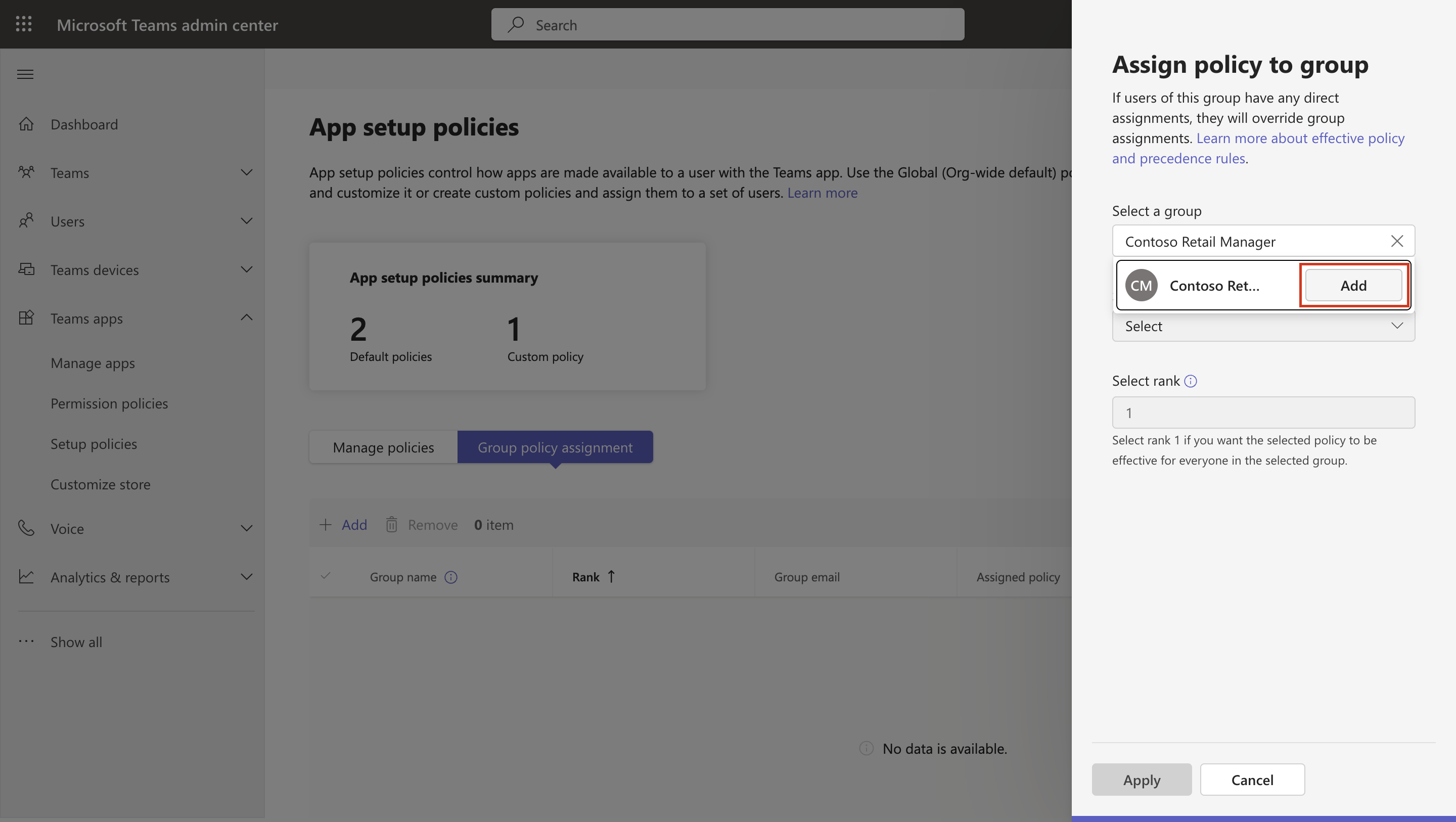The image size is (1456, 822).
Task: Click the Apply button
Action: 1142,780
